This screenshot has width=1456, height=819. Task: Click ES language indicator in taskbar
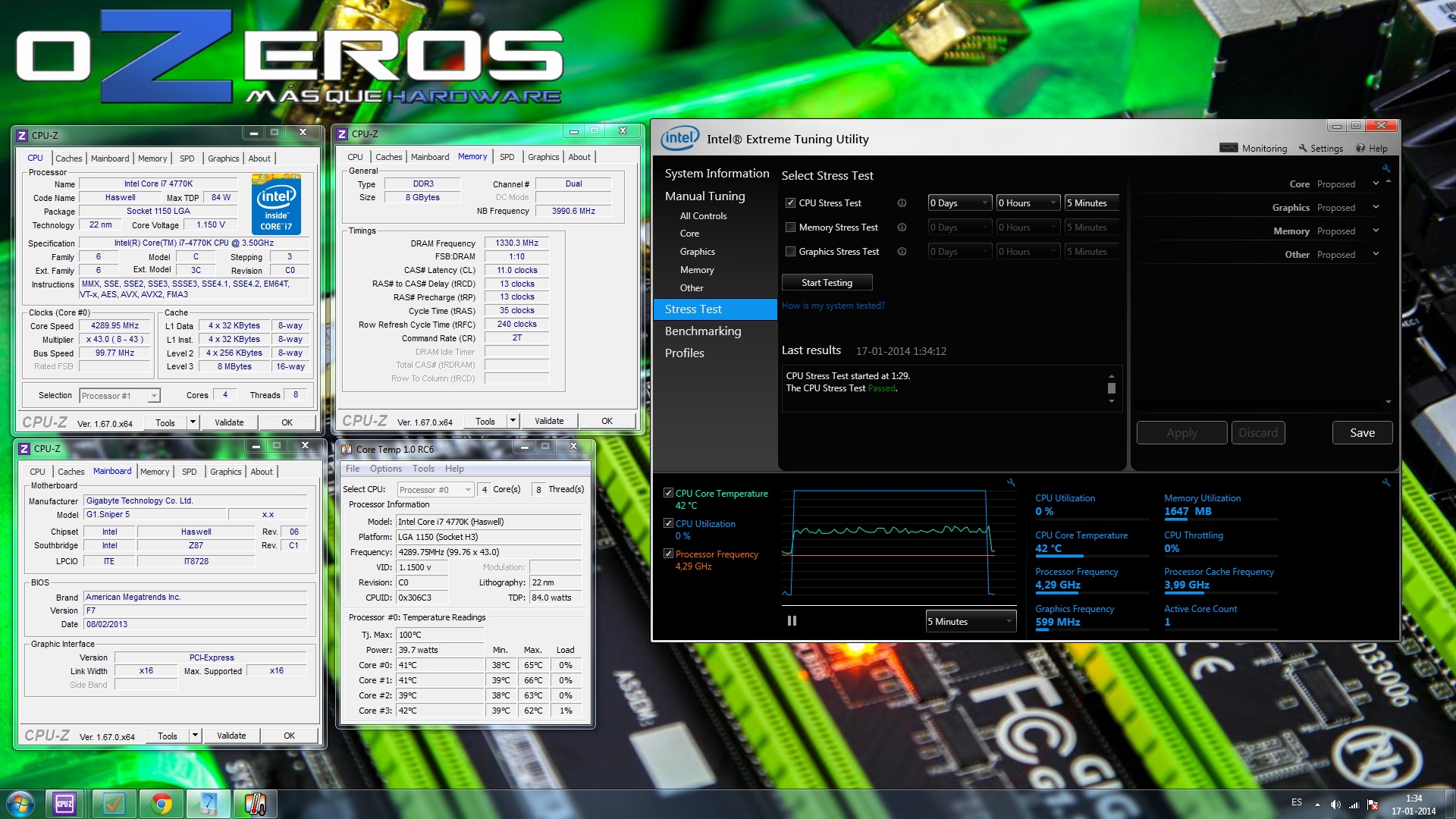pos(1297,802)
